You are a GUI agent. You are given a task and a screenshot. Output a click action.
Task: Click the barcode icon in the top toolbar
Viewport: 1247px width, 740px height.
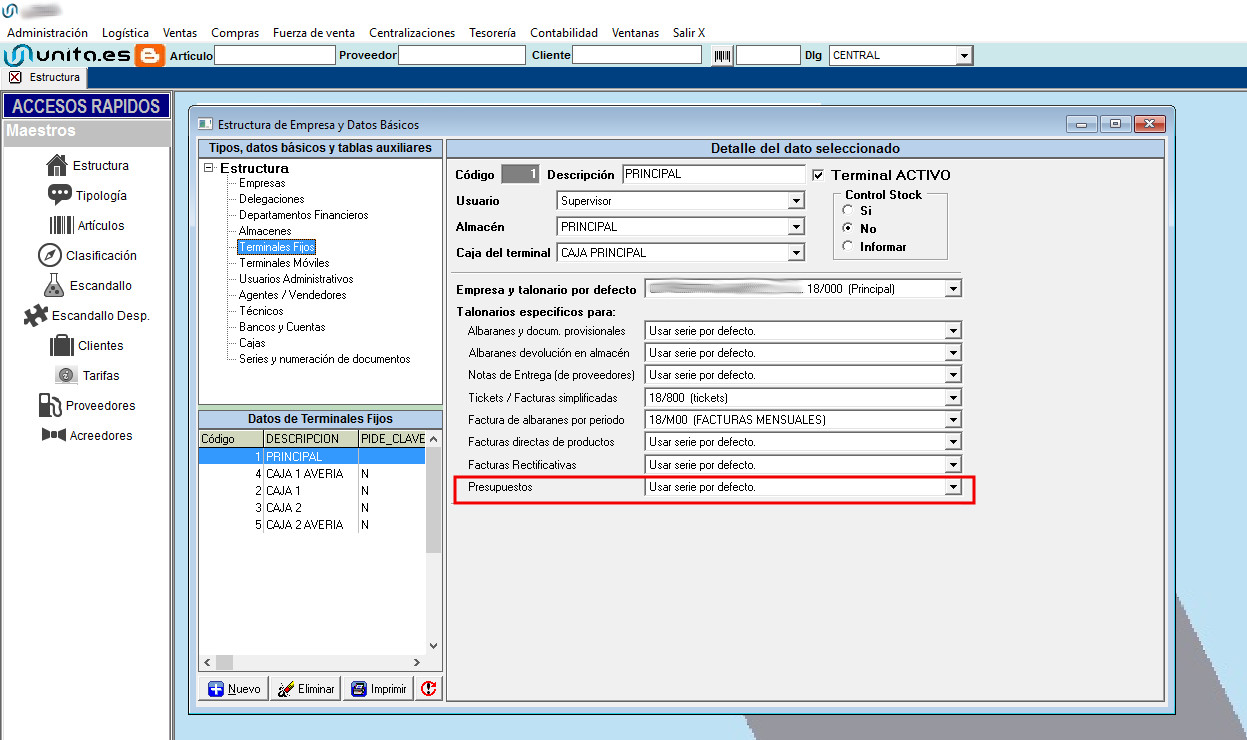click(721, 56)
